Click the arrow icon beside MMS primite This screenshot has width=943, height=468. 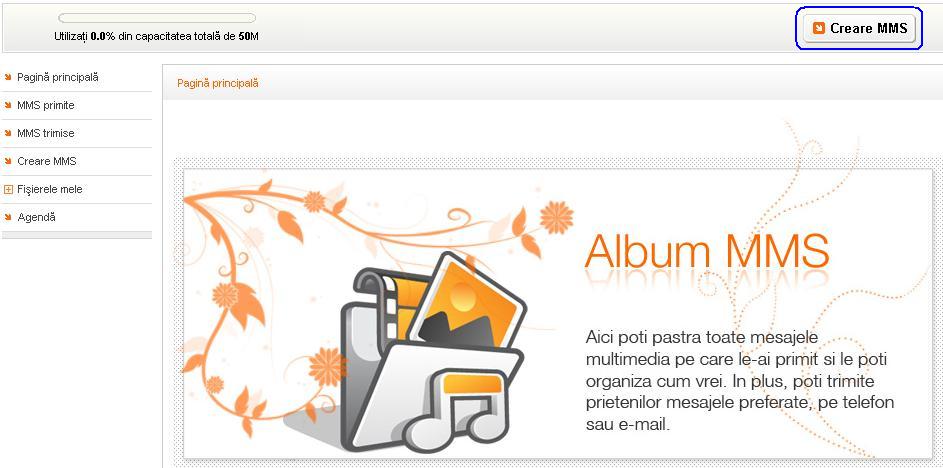pyautogui.click(x=8, y=105)
